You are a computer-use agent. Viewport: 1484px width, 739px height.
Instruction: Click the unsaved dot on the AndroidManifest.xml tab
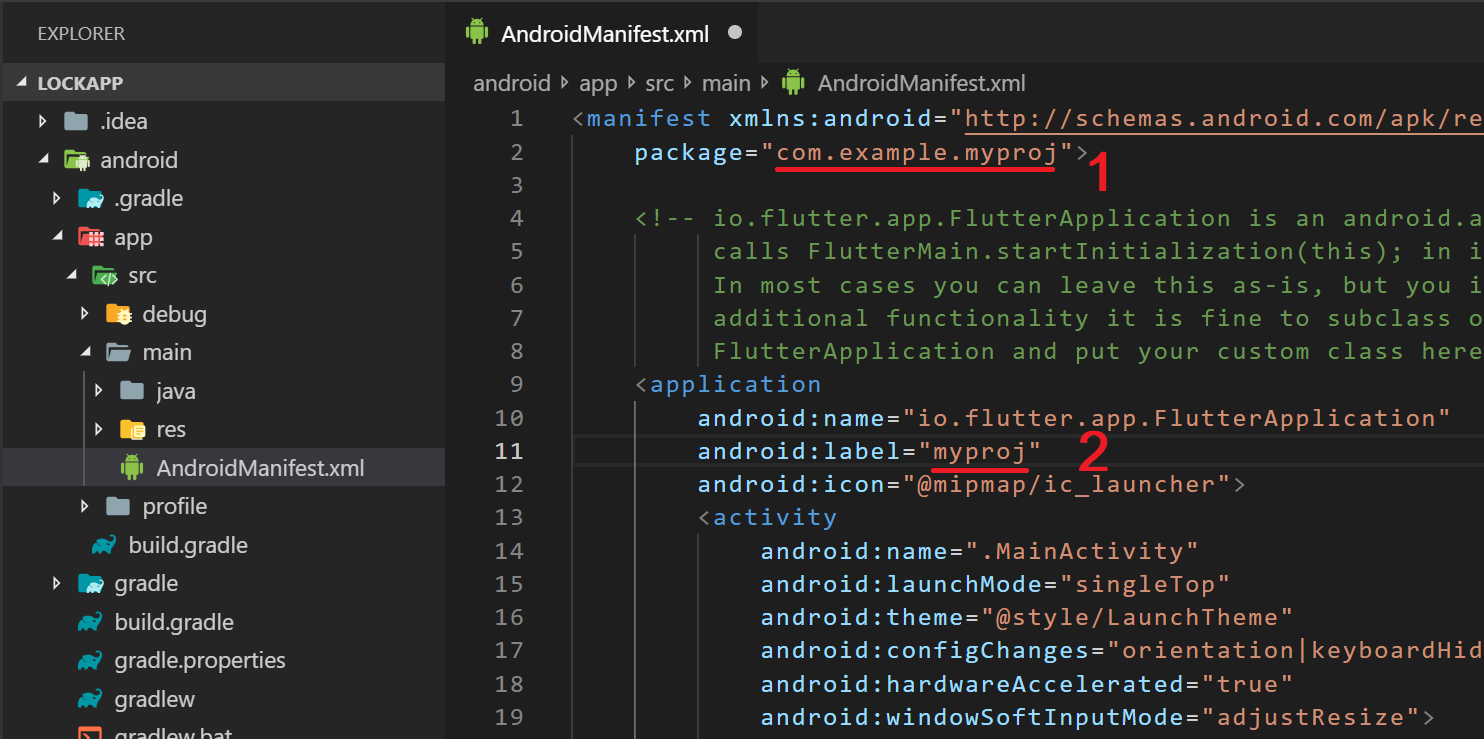point(735,32)
